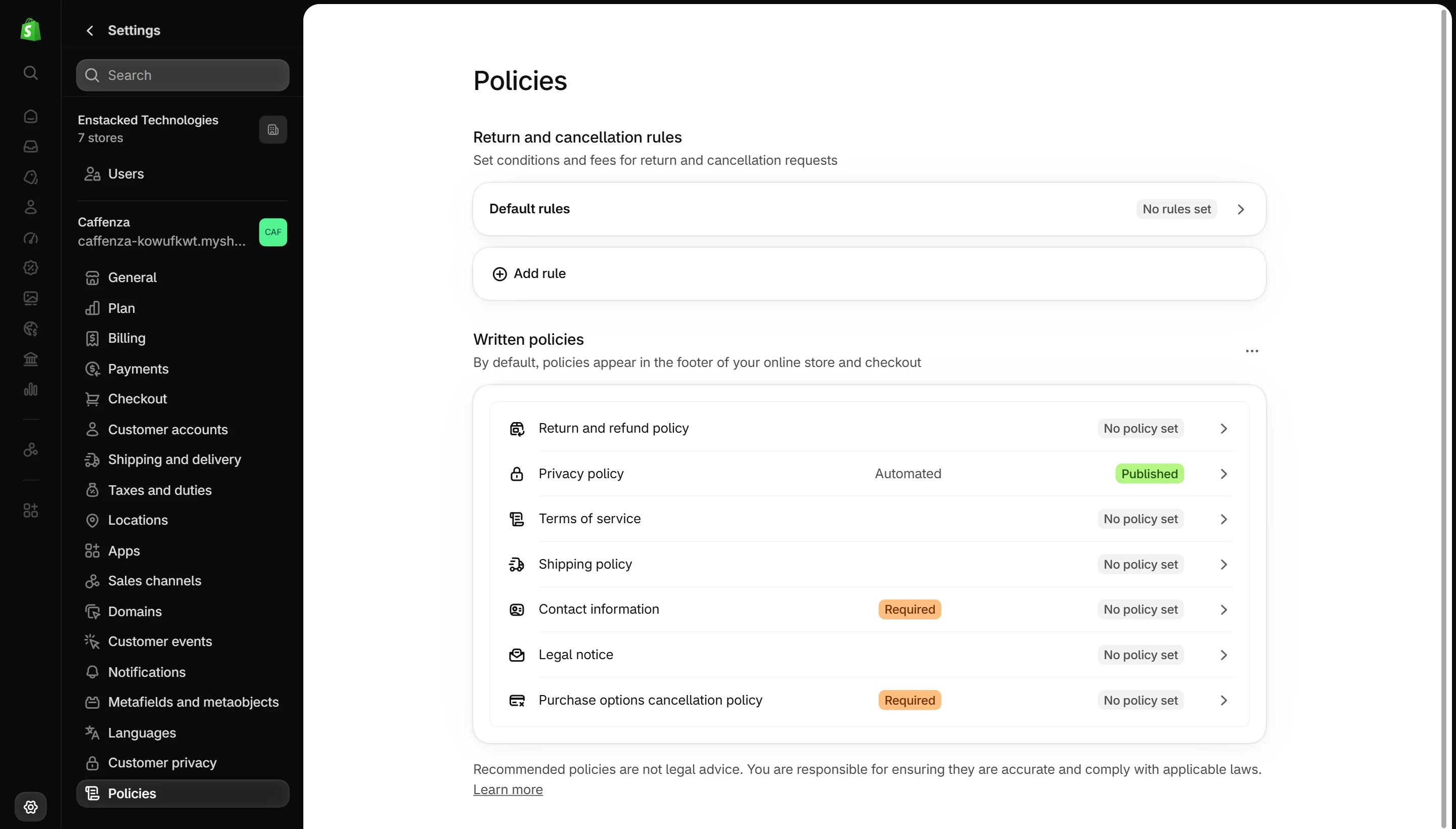Click the Settings search field
This screenshot has height=829, width=1456.
pyautogui.click(x=182, y=75)
